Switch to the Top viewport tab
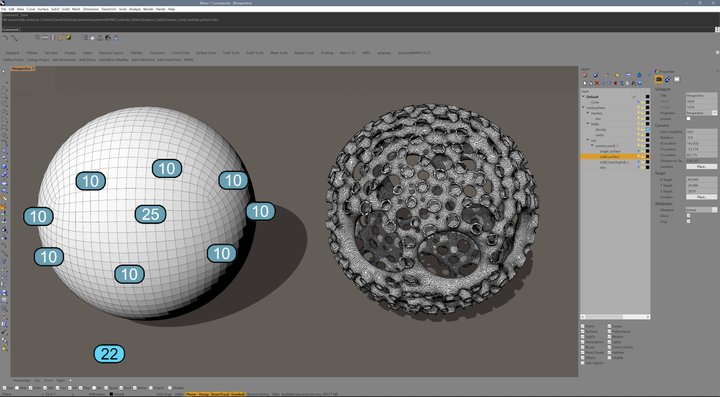This screenshot has height=397, width=720. 37,380
